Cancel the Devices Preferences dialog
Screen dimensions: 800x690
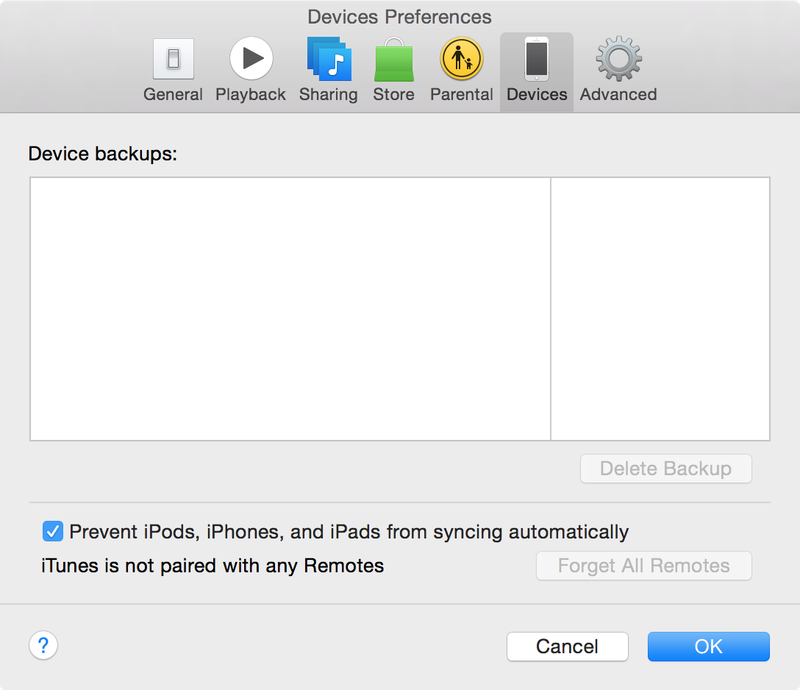click(567, 647)
